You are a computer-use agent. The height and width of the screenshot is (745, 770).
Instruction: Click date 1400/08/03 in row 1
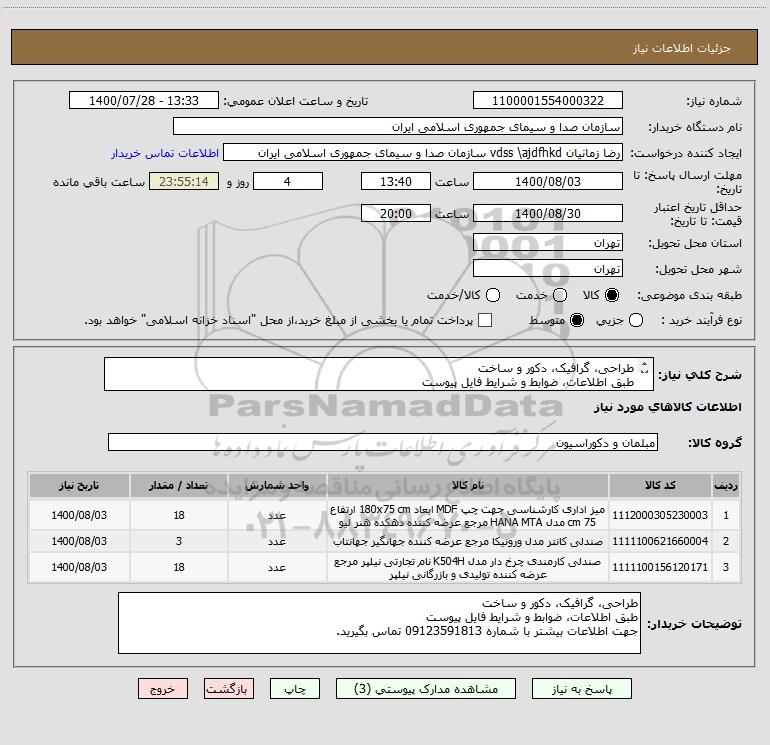[x=79, y=515]
